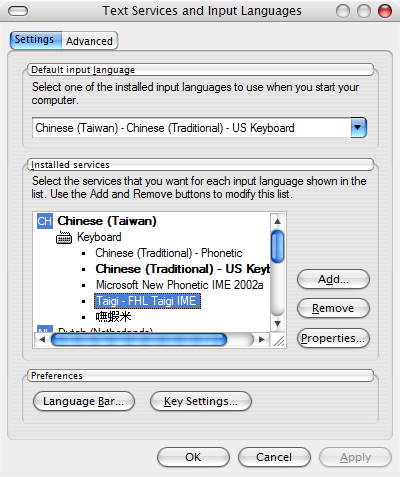Image resolution: width=400 pixels, height=477 pixels.
Task: Click the vertical scrollbar thumb
Action: (277, 246)
